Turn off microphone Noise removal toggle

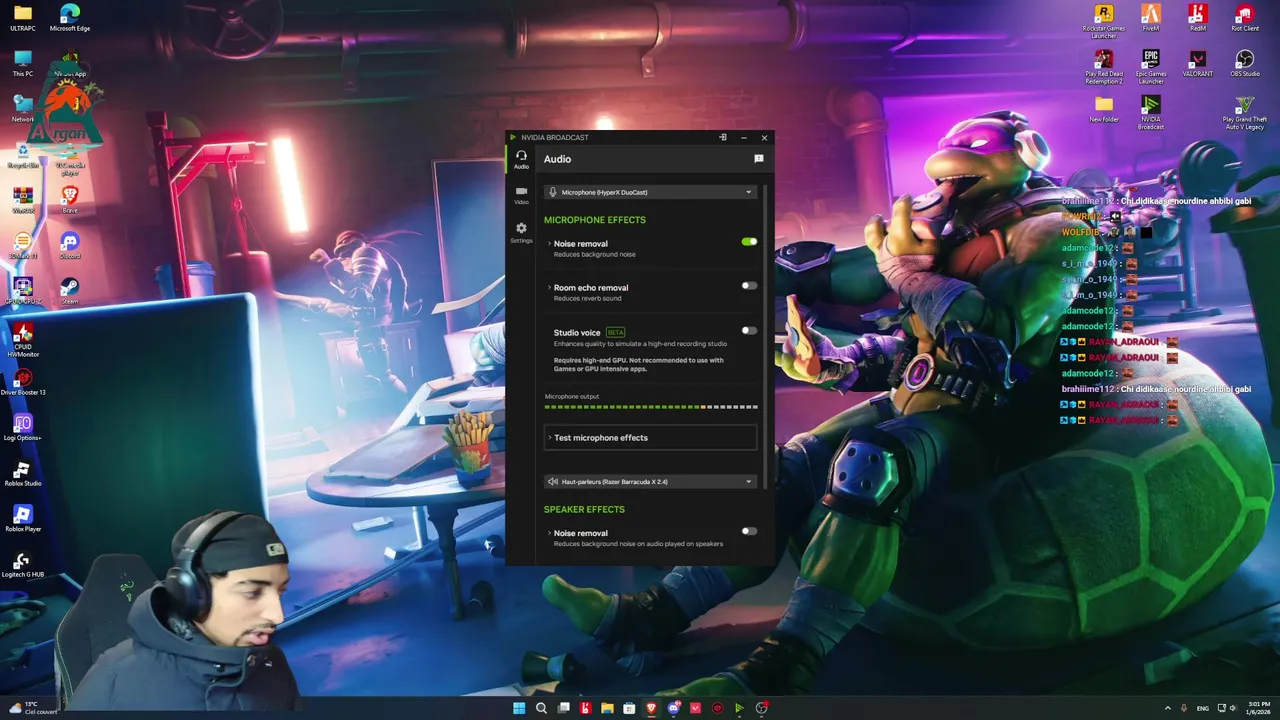[749, 241]
